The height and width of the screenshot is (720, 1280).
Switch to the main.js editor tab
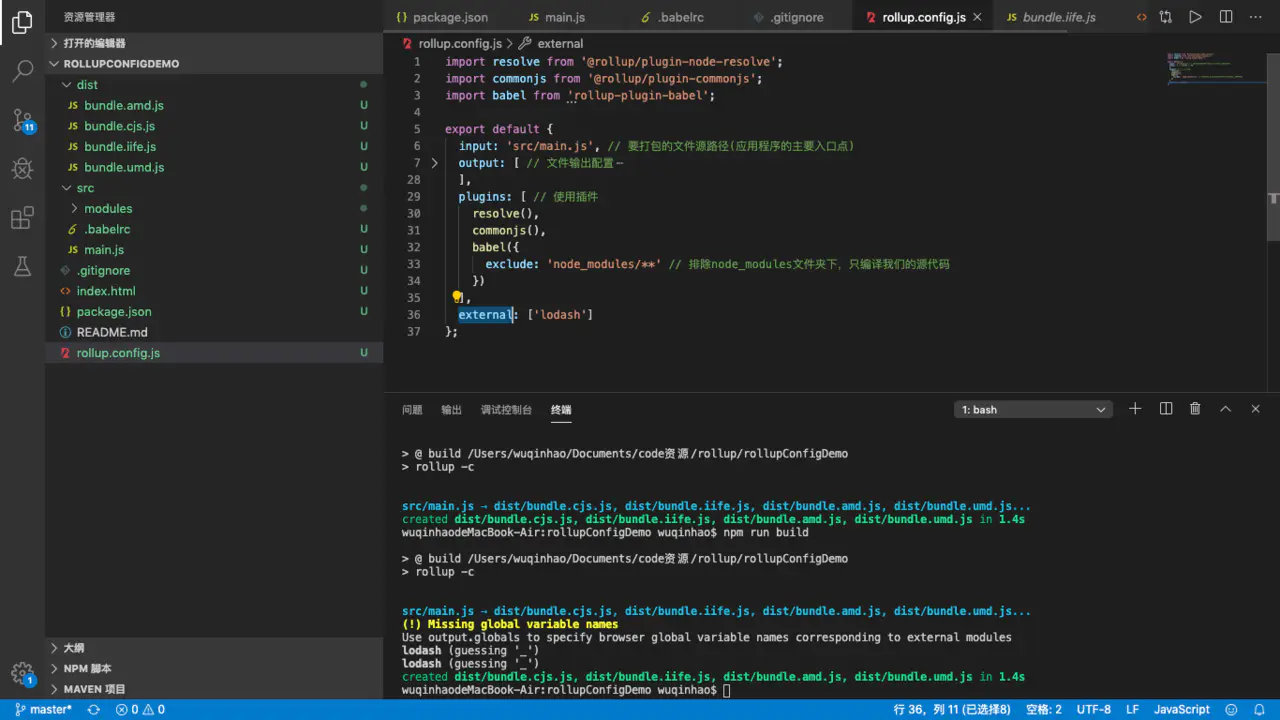click(555, 17)
